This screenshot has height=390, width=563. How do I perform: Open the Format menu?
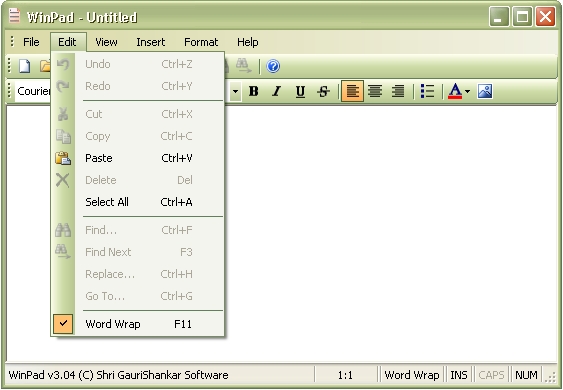(x=201, y=42)
